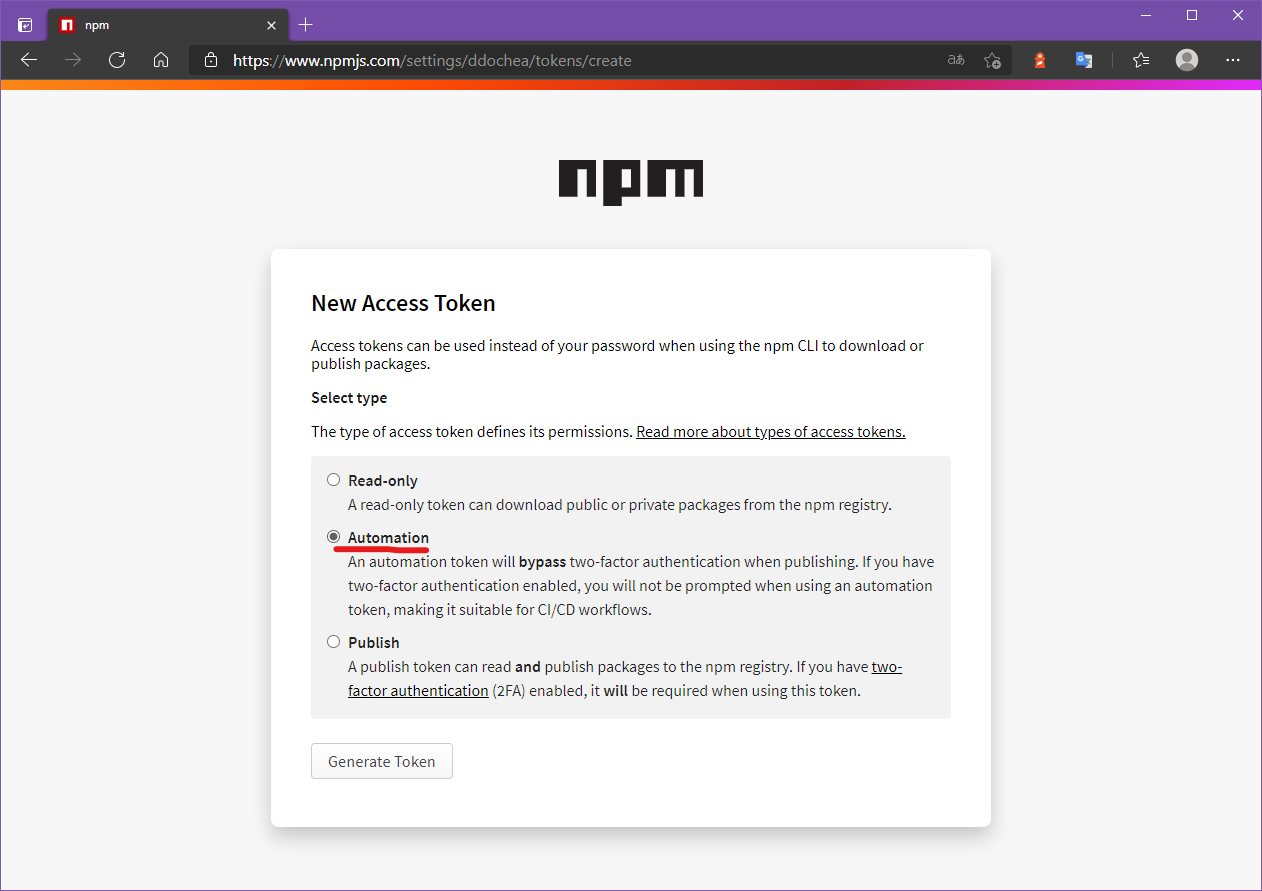Image resolution: width=1262 pixels, height=891 pixels.
Task: Open the read aloud / translate icon
Action: [956, 60]
